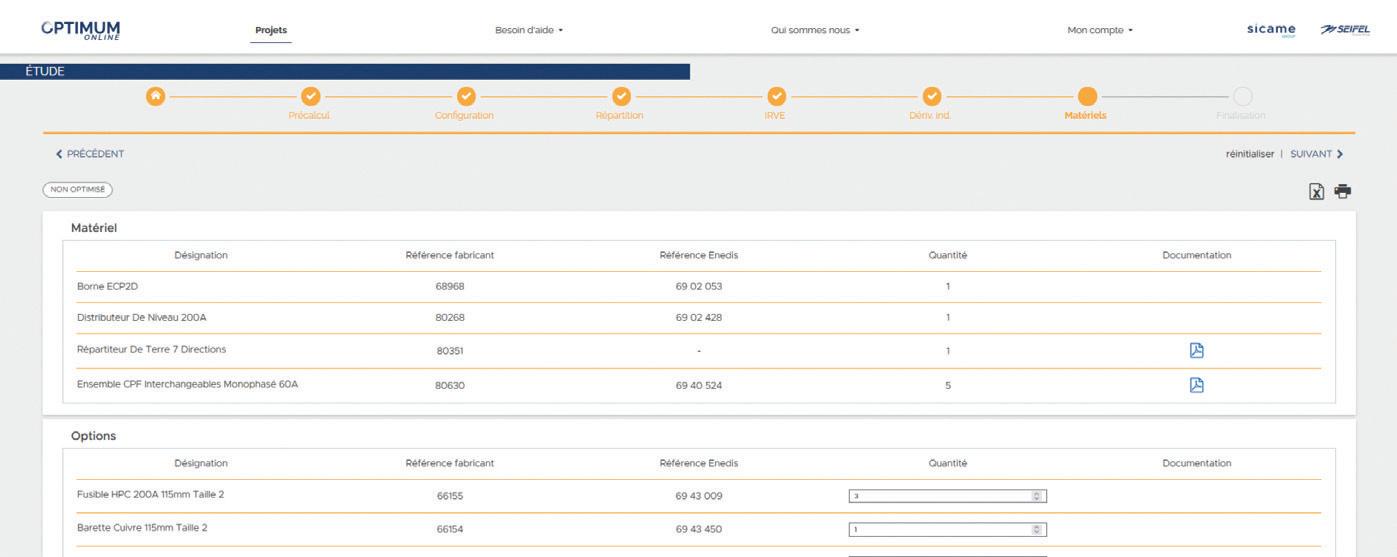The image size is (1397, 557).
Task: Go to the Précalcul step checkmark
Action: (x=310, y=96)
